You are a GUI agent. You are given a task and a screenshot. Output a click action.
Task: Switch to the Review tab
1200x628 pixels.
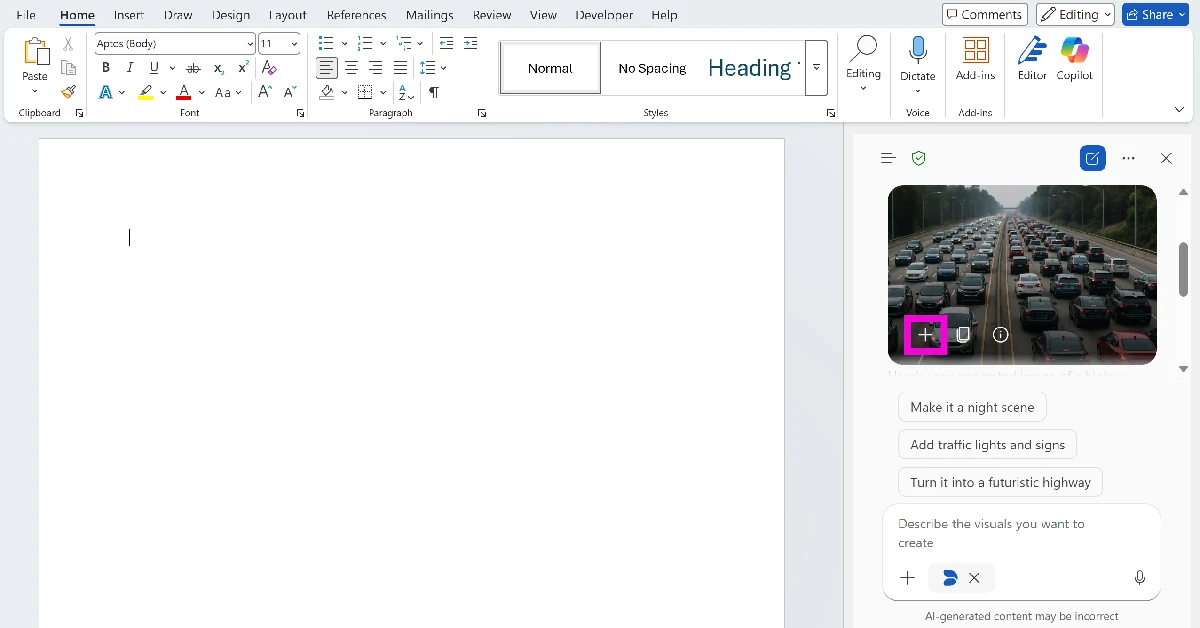pos(491,14)
